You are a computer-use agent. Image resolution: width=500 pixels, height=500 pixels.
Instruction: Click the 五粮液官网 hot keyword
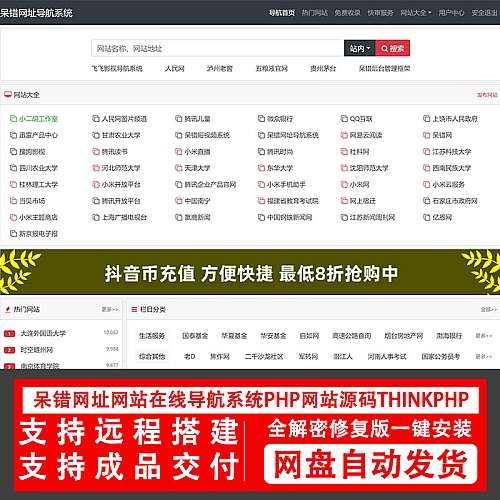(272, 69)
